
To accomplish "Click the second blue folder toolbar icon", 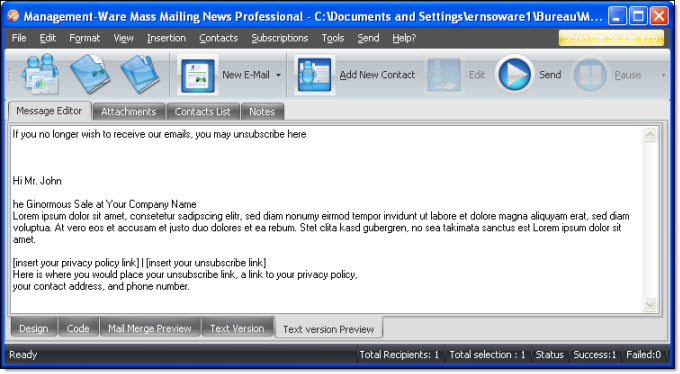I will coord(90,75).
